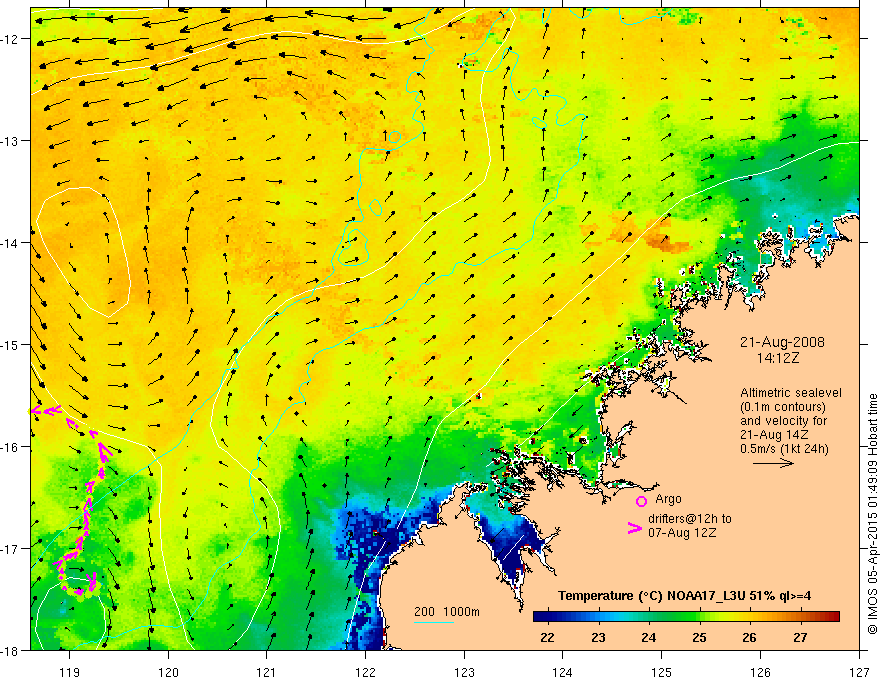The width and height of the screenshot is (880, 680).
Task: Click the color bar value 25
Action: tap(699, 637)
